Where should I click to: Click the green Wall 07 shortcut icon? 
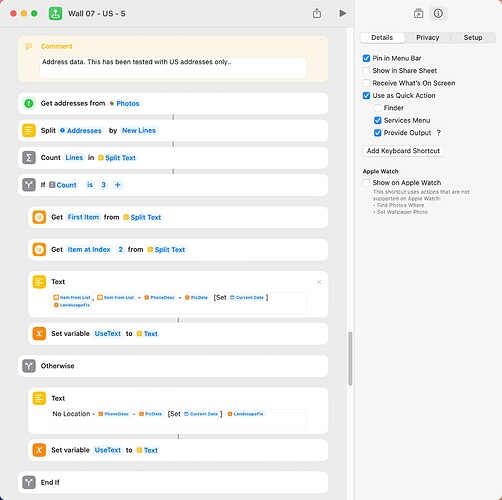55,14
